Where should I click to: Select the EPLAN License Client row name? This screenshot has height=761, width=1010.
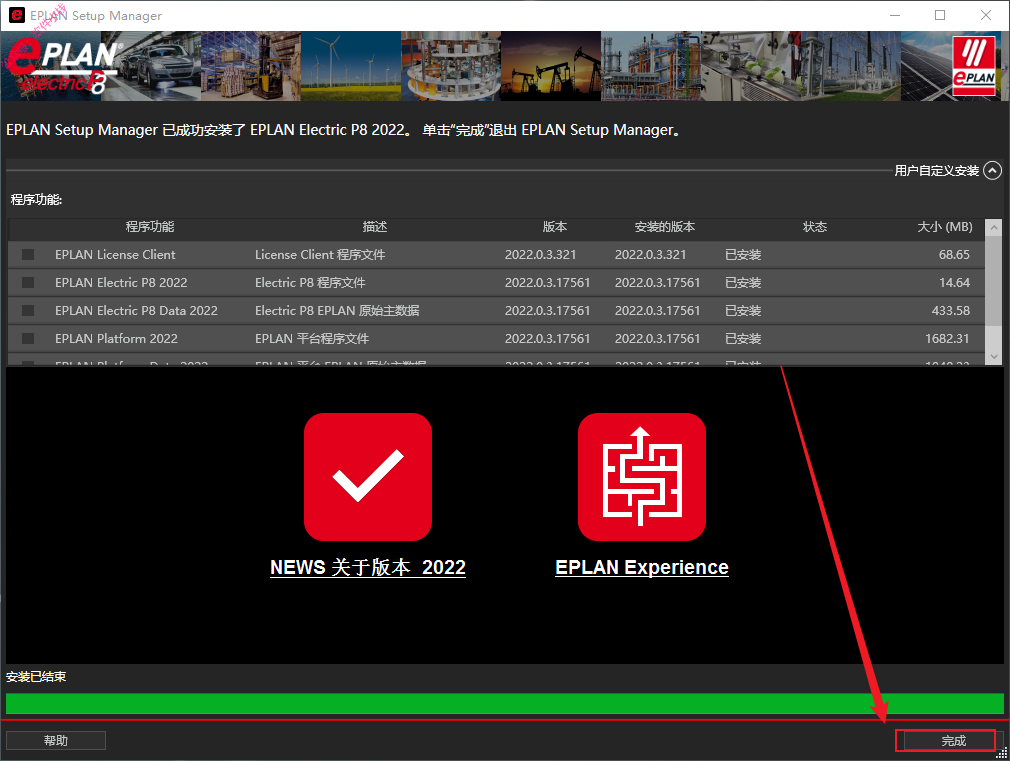pyautogui.click(x=115, y=255)
